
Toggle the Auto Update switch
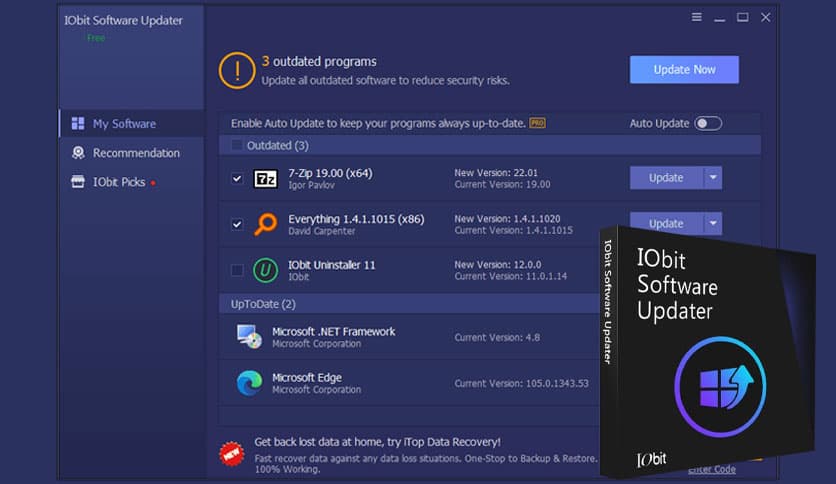pos(709,123)
